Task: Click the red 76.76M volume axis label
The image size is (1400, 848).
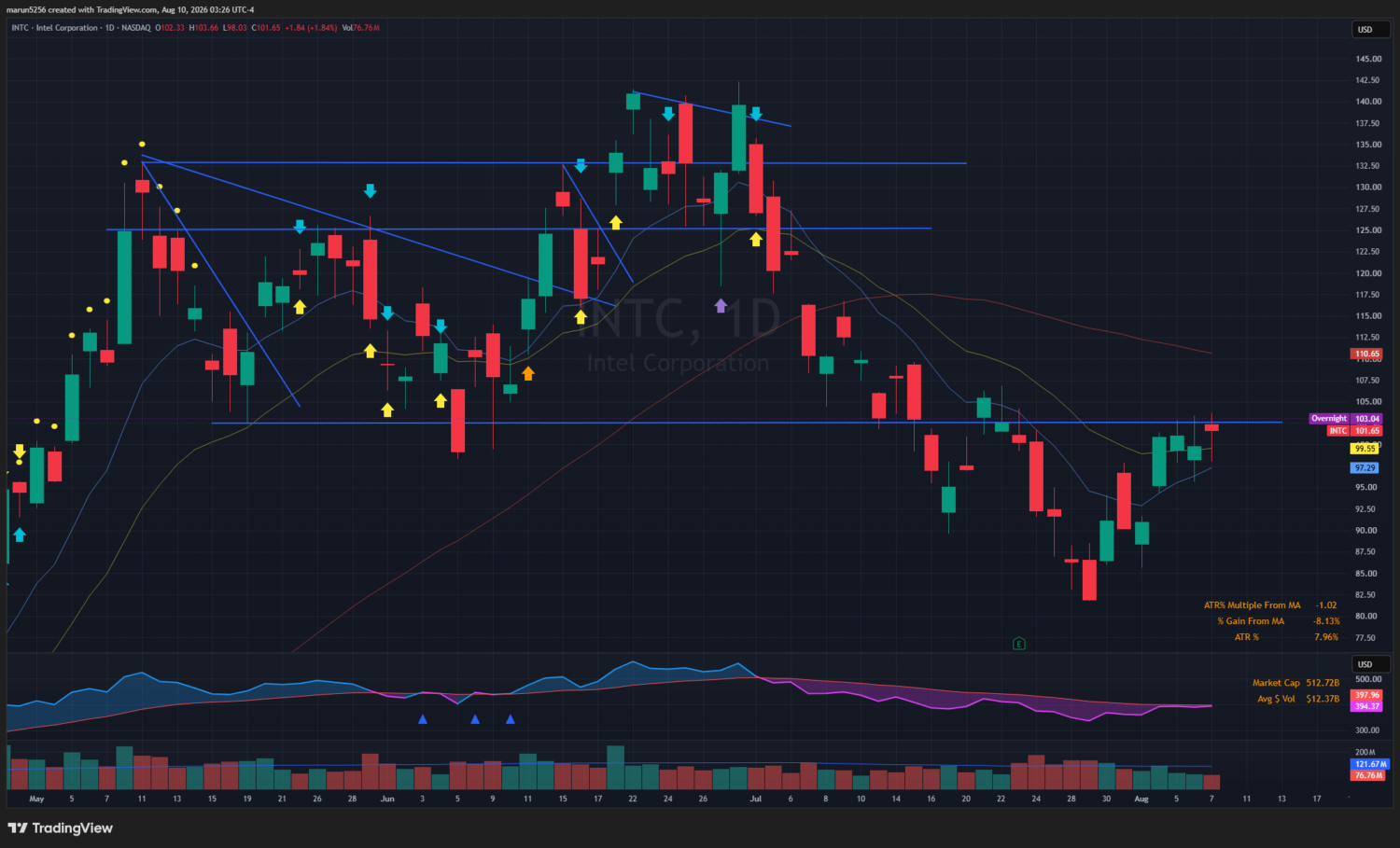Action: [1368, 775]
